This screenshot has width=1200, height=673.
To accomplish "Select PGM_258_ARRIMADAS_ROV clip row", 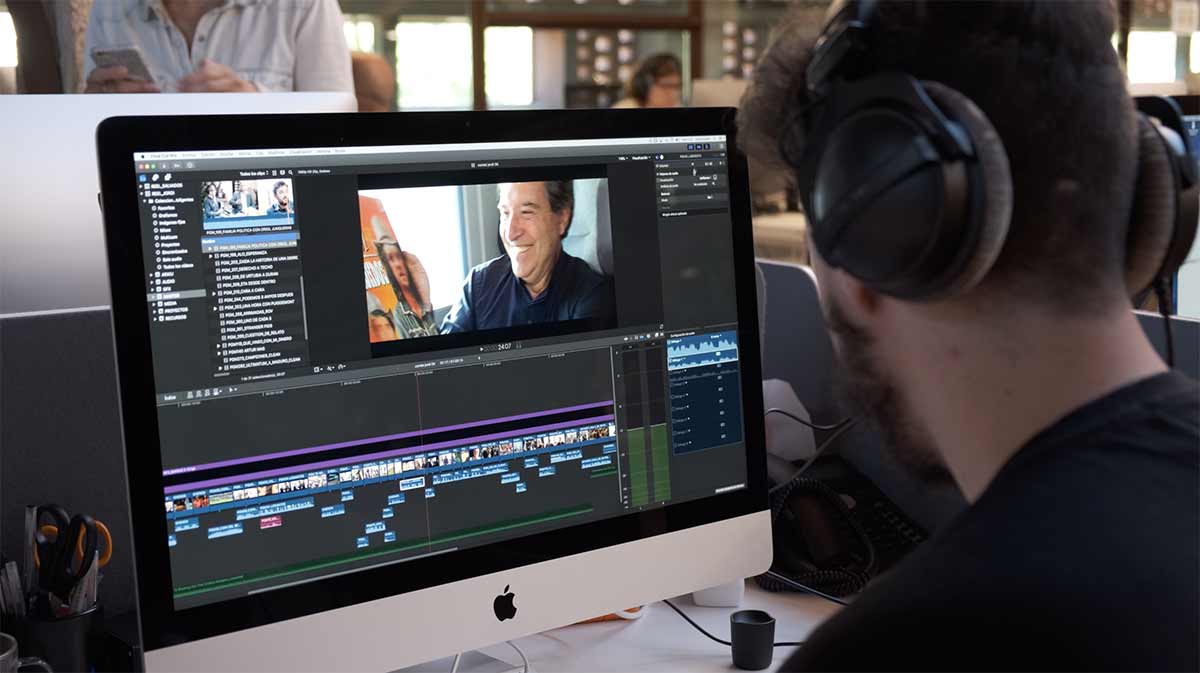I will (247, 312).
